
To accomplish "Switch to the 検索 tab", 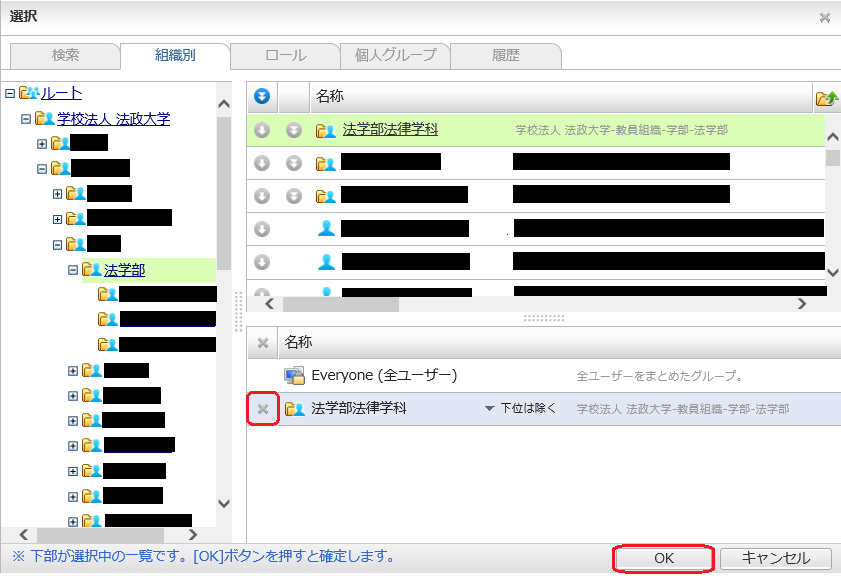I will 65,55.
